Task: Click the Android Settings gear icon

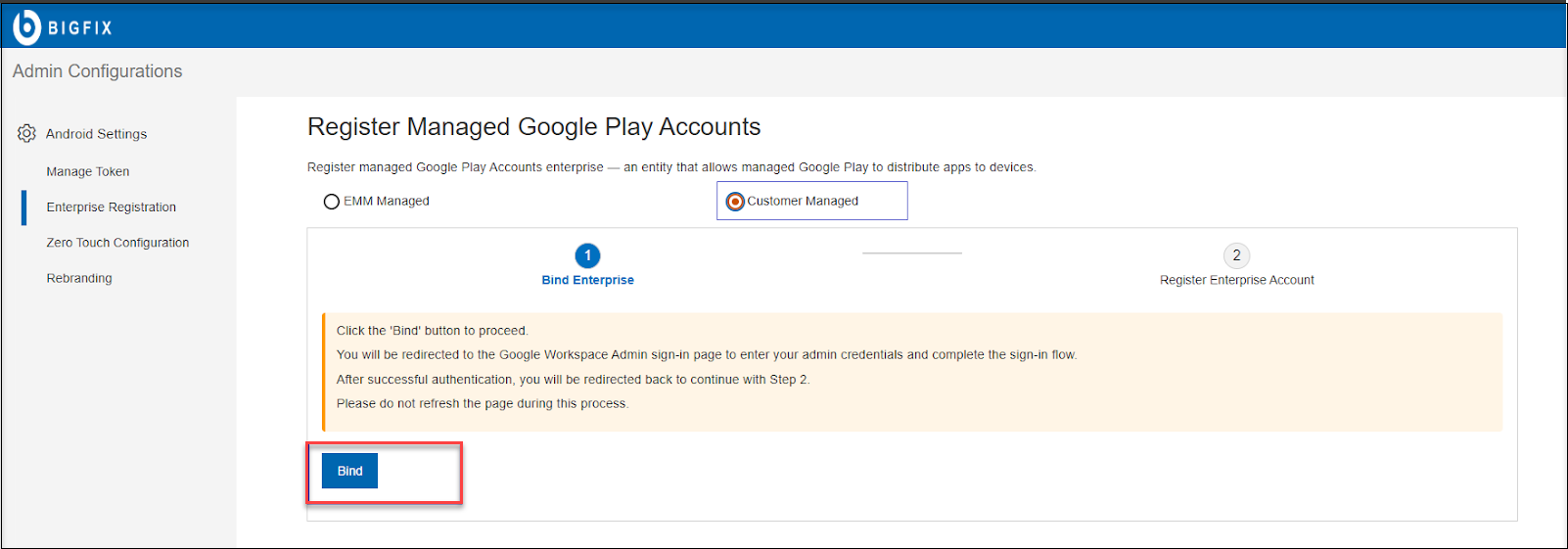Action: (26, 133)
